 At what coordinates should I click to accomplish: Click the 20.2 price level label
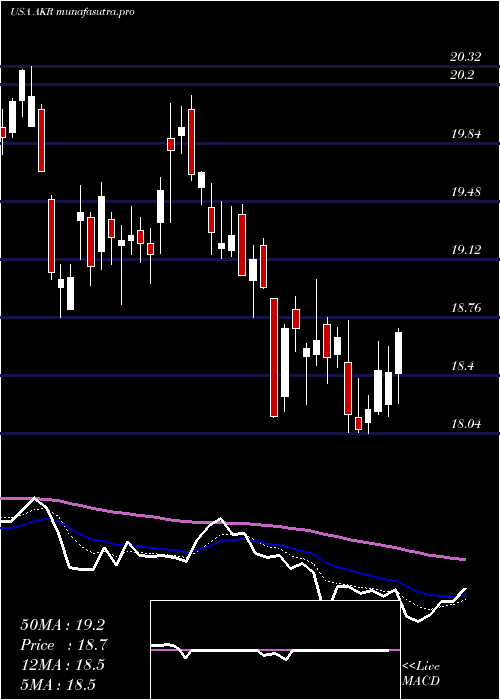462,75
